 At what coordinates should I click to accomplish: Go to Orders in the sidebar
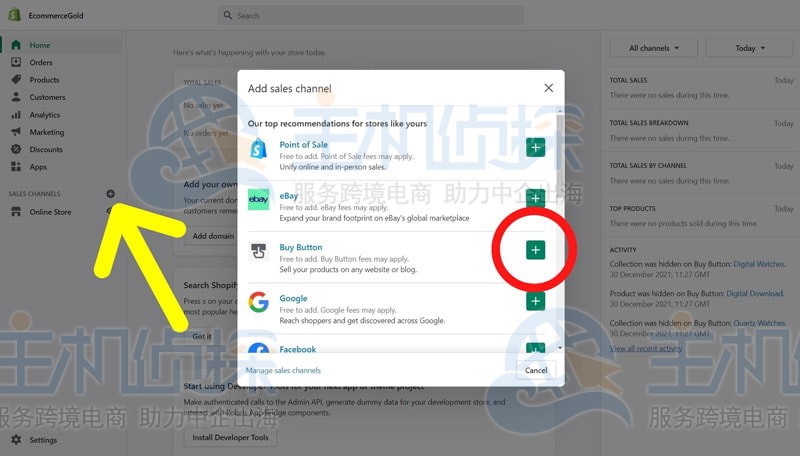(41, 62)
